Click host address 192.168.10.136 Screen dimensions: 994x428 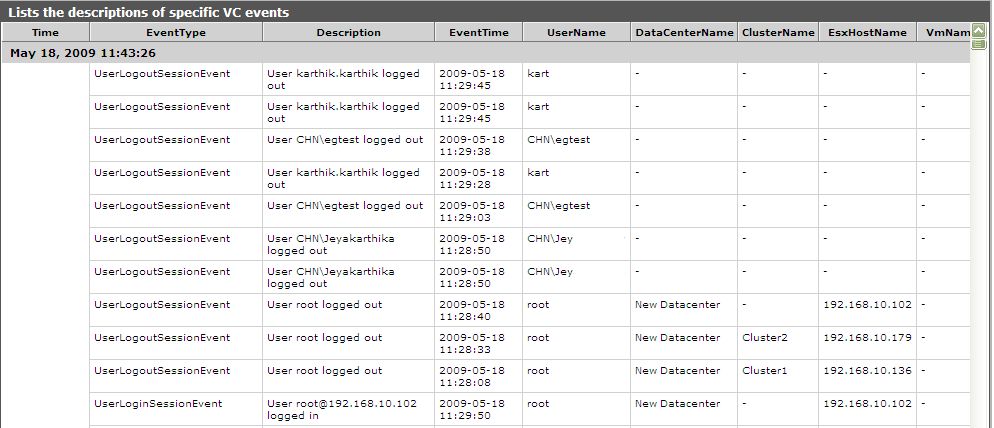[x=867, y=370]
